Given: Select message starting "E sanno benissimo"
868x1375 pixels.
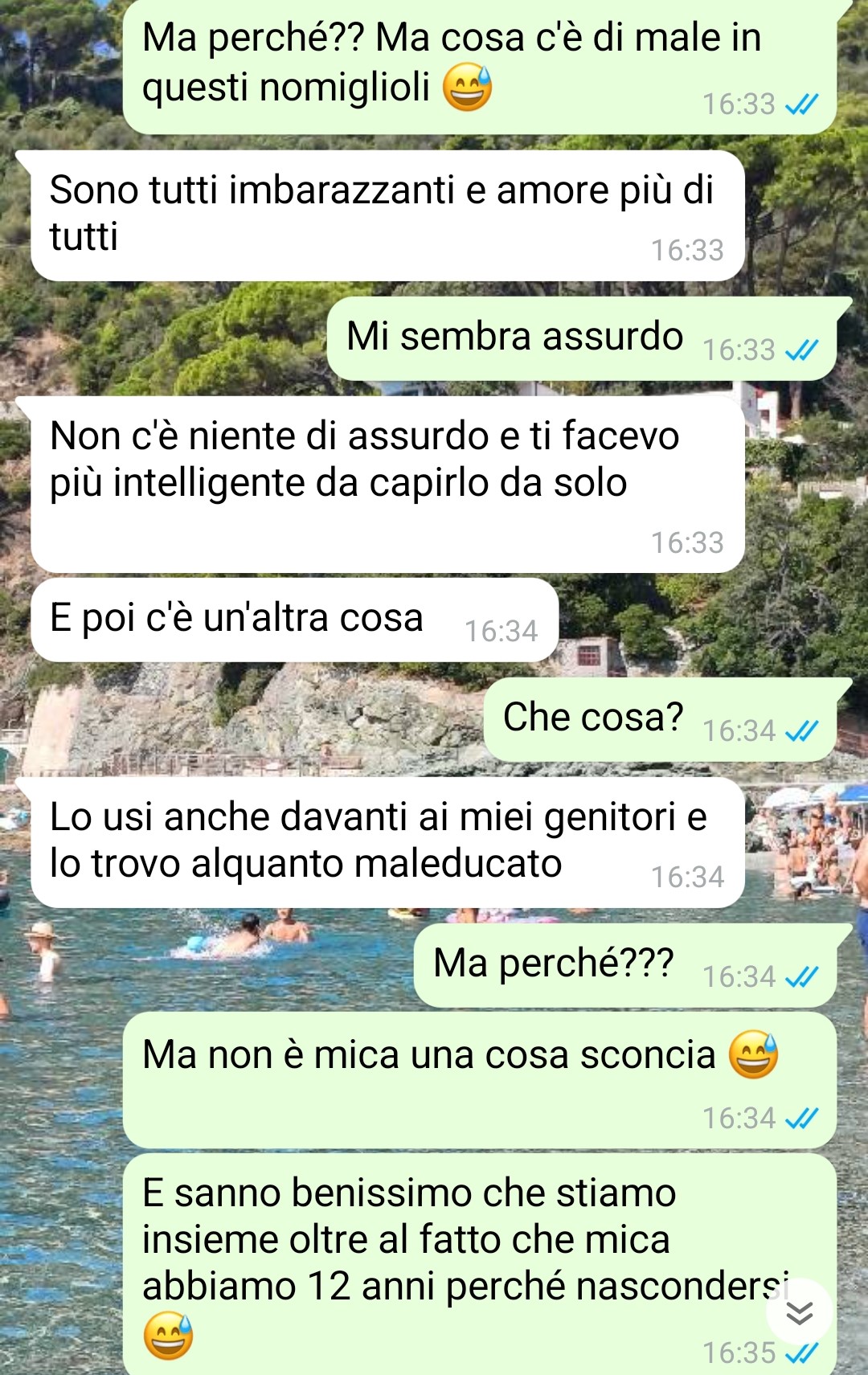Looking at the screenshot, I should point(480,1264).
